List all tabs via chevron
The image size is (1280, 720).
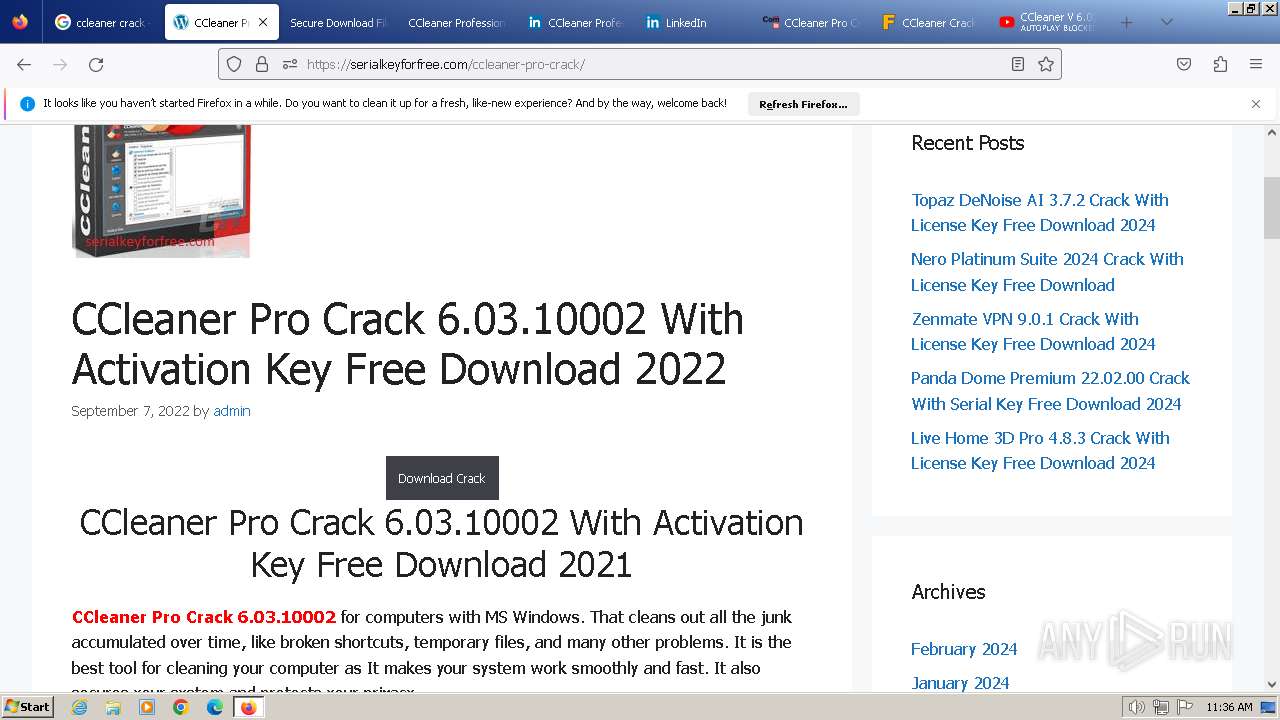pos(1166,22)
